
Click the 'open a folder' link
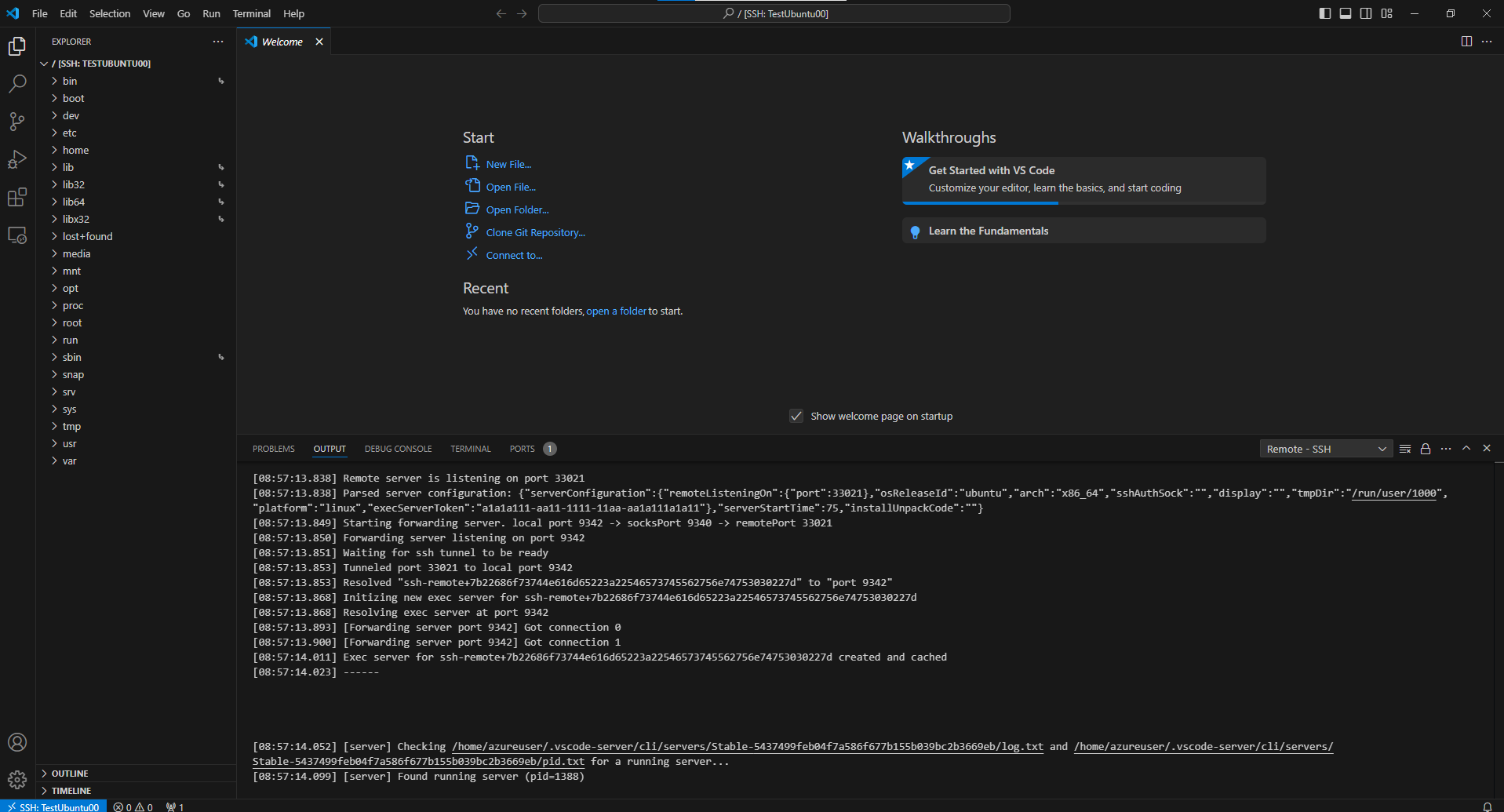(617, 311)
